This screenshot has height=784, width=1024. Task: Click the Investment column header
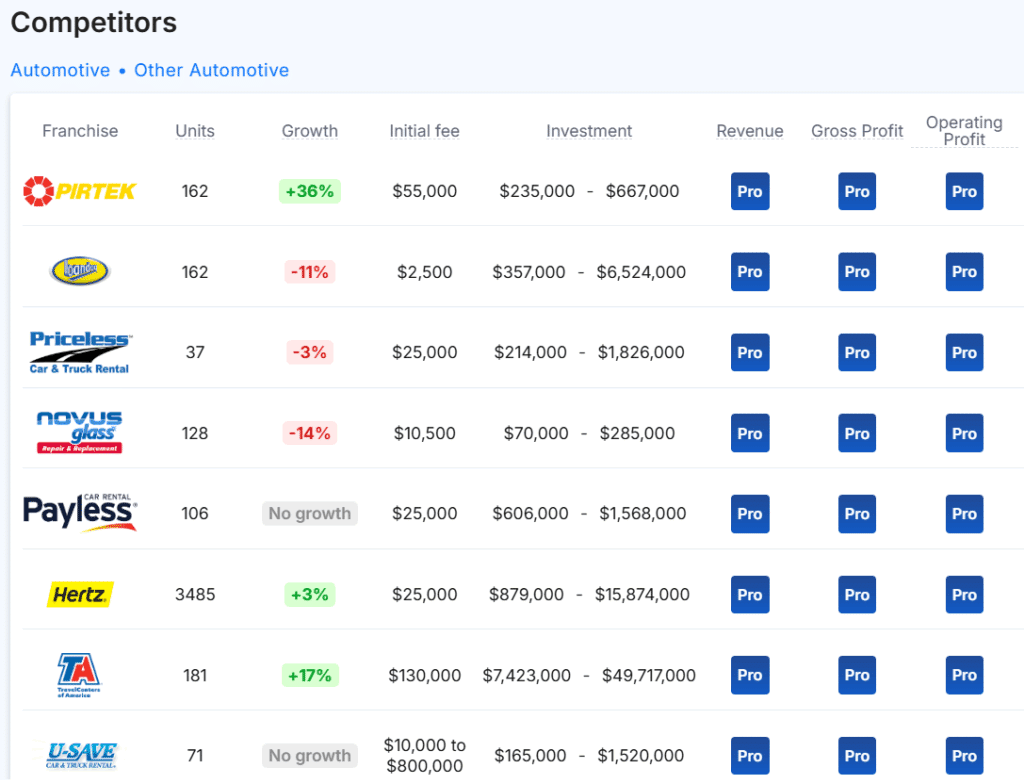pyautogui.click(x=589, y=131)
